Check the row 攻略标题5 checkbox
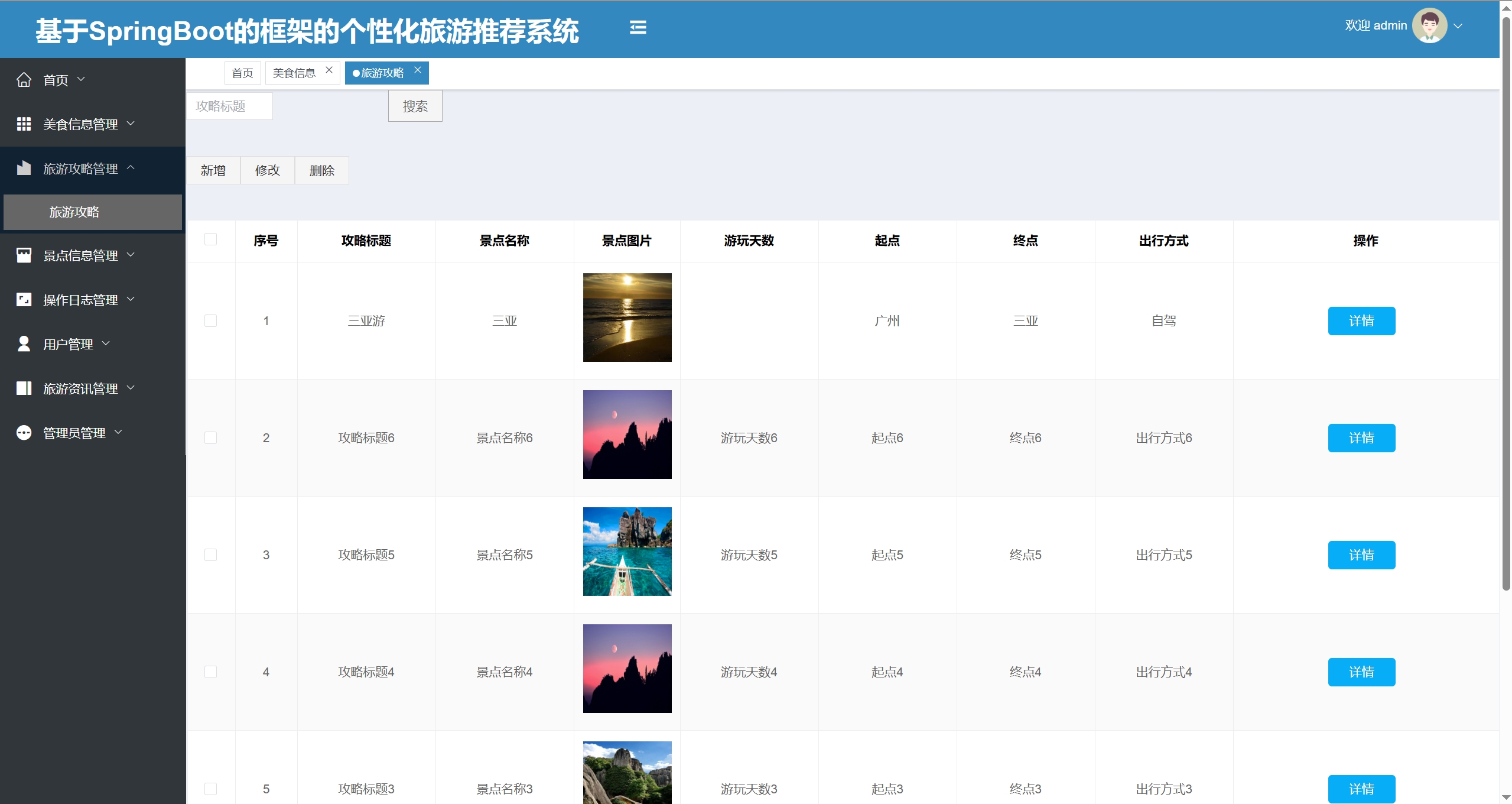Viewport: 1512px width, 804px height. click(x=210, y=555)
